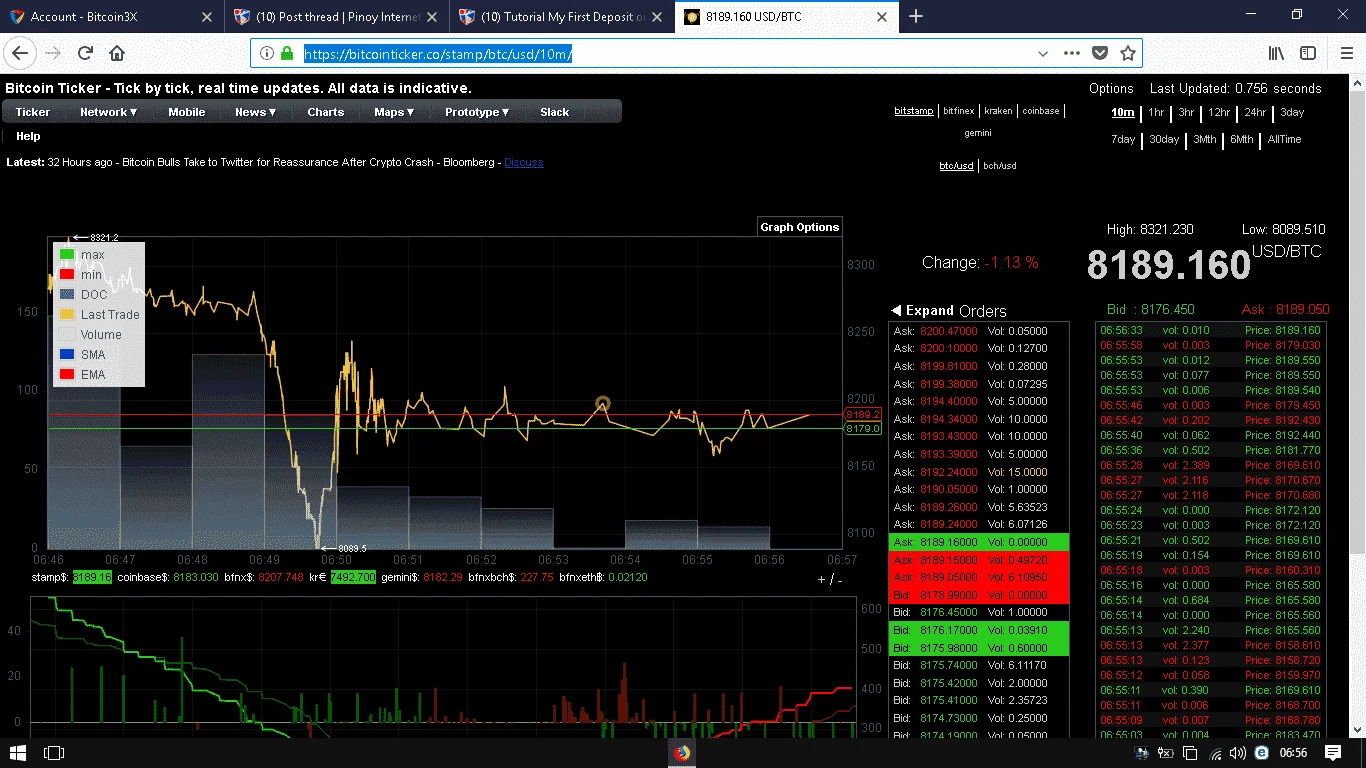This screenshot has width=1366, height=768.
Task: Open the Firefox hamburger menu
Action: (x=1345, y=53)
